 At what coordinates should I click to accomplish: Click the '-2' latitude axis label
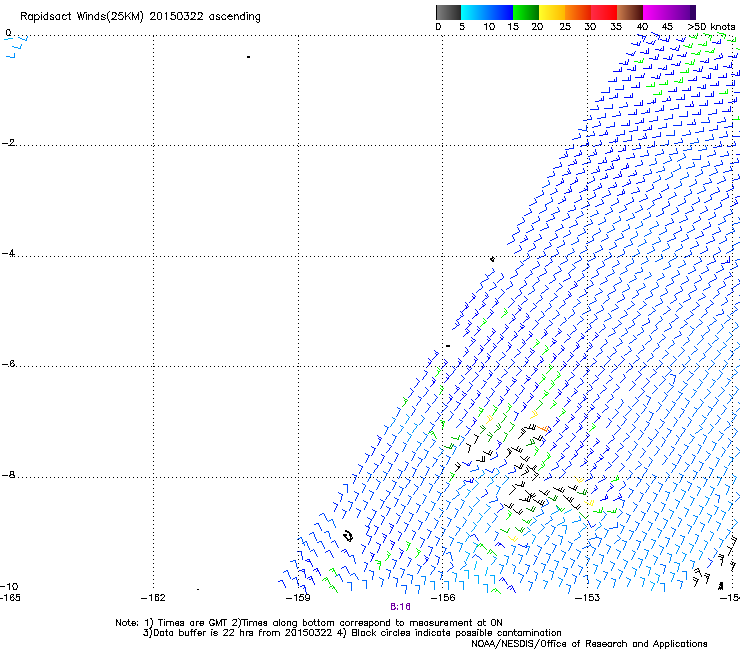[8, 143]
